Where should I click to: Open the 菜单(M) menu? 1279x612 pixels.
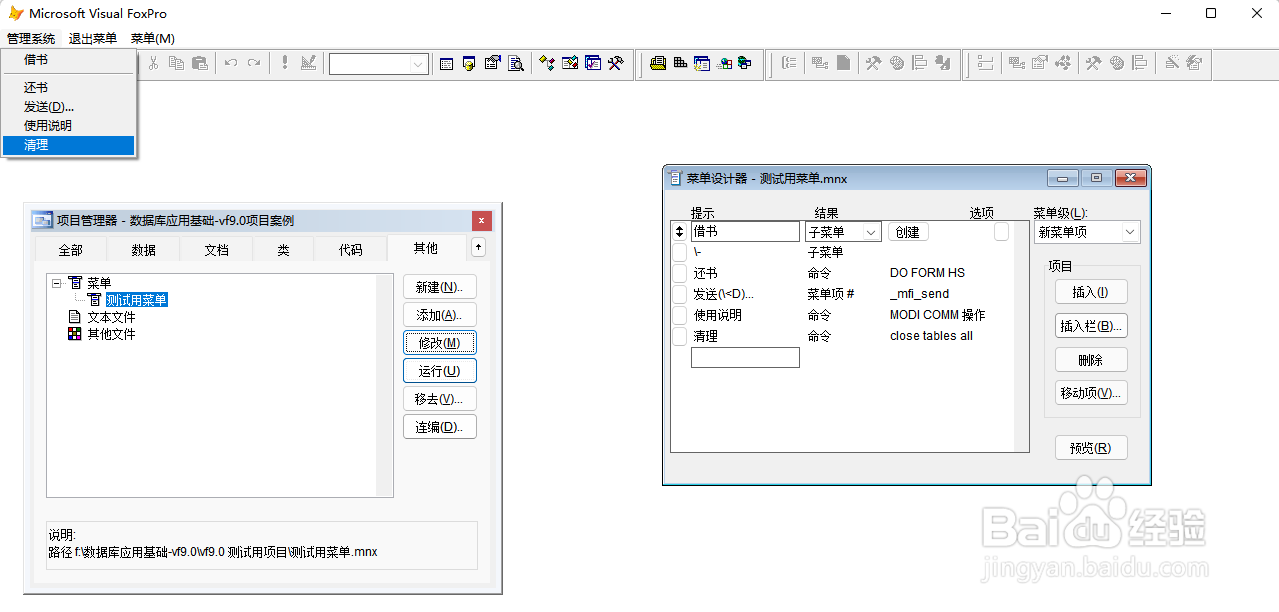(x=153, y=38)
